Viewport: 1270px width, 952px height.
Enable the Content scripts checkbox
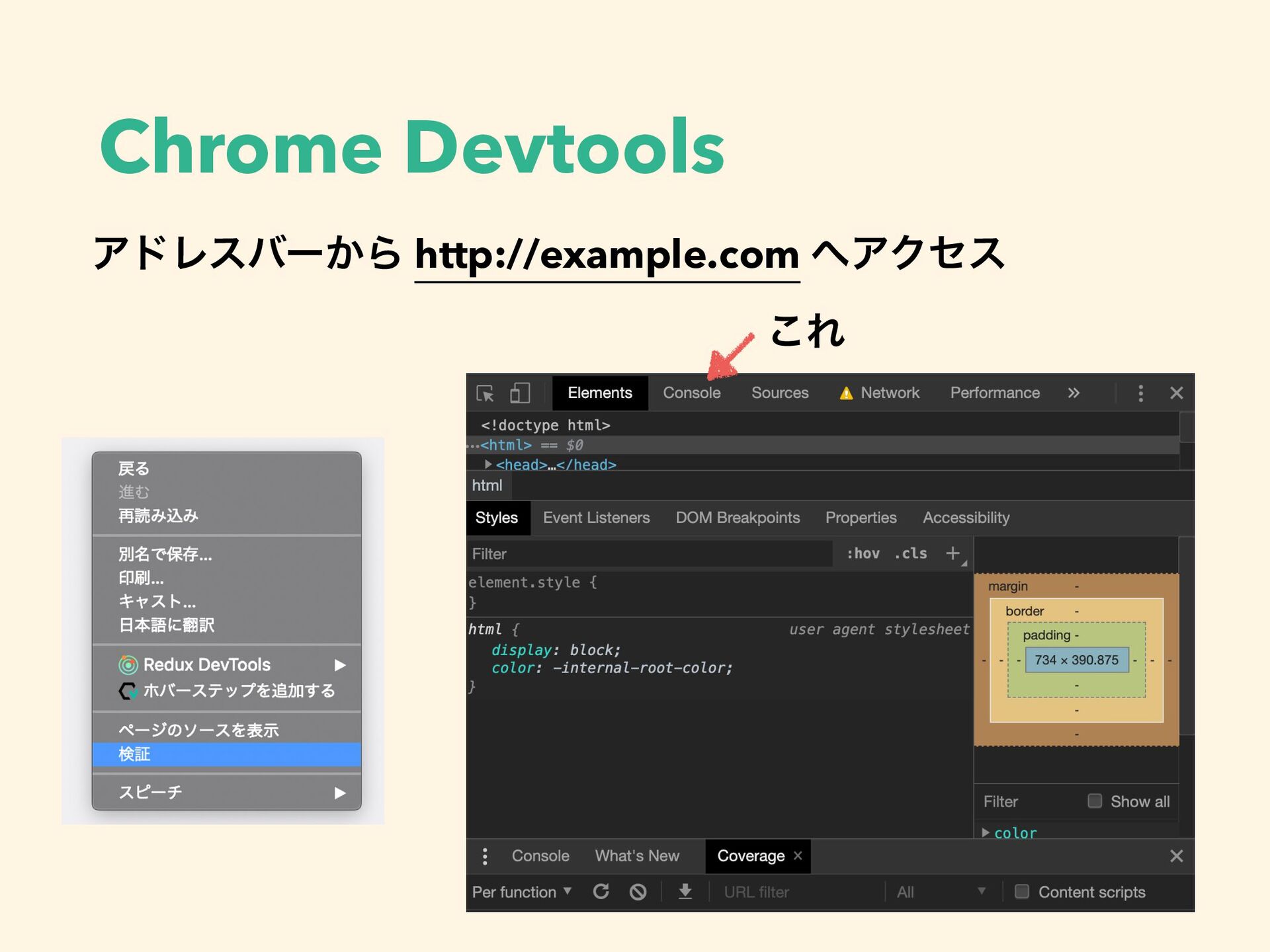[1021, 891]
